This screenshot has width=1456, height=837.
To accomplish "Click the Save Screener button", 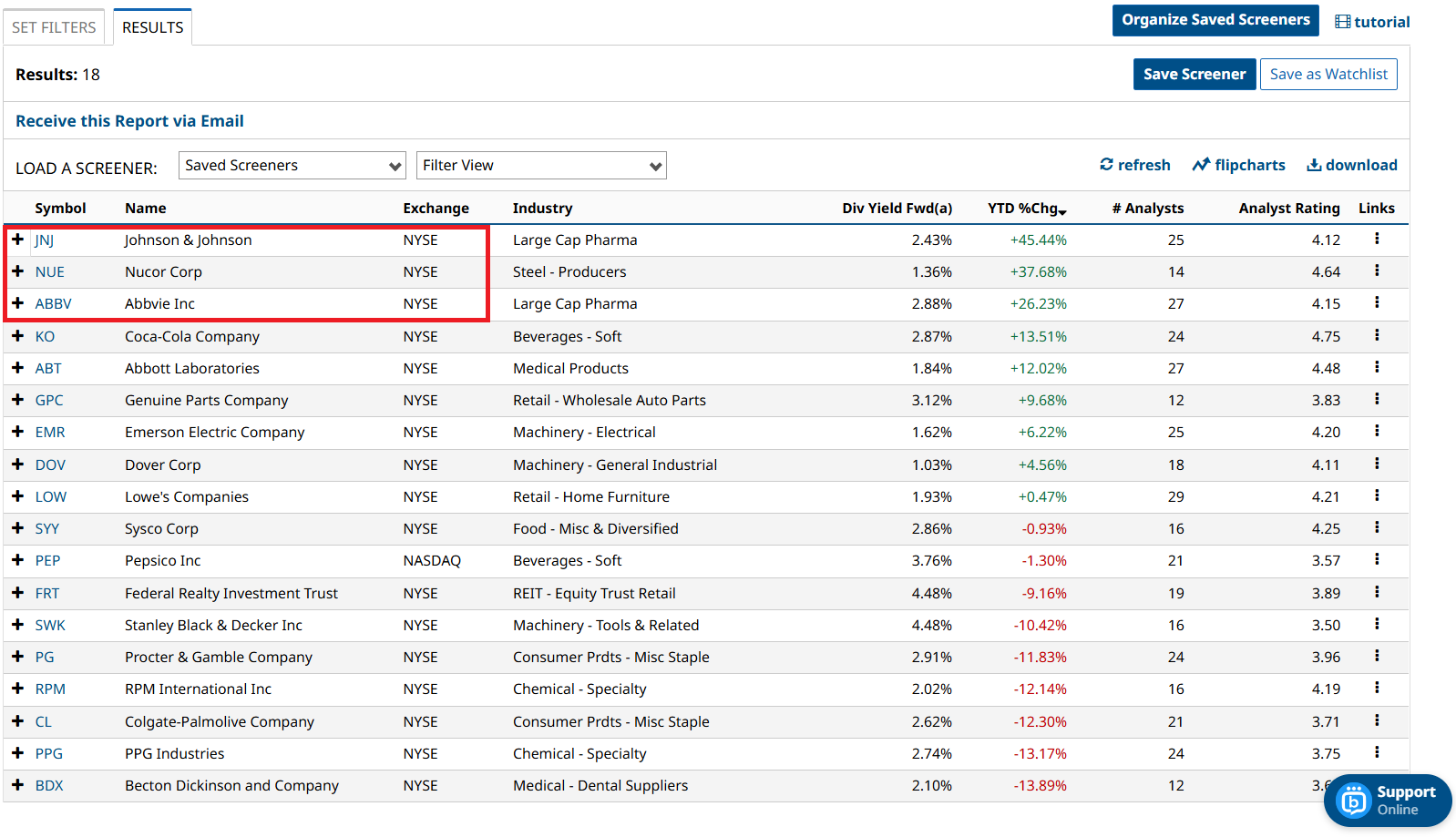I will [x=1194, y=75].
